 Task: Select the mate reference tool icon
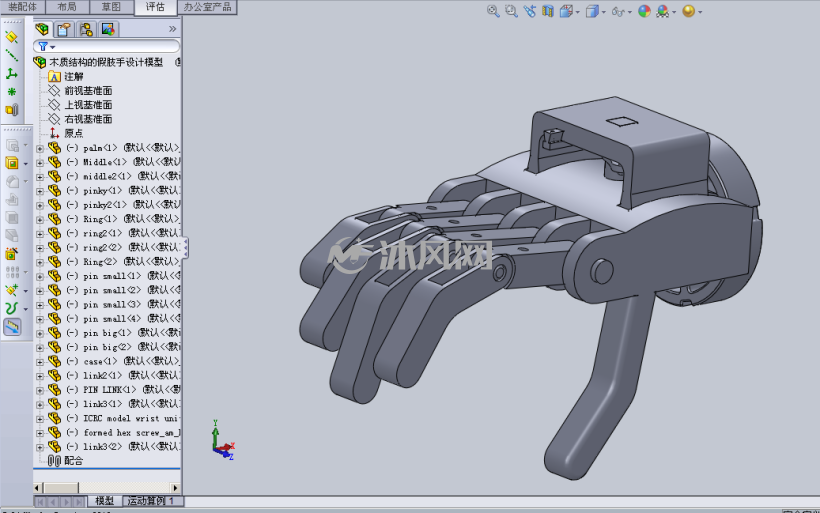12,110
